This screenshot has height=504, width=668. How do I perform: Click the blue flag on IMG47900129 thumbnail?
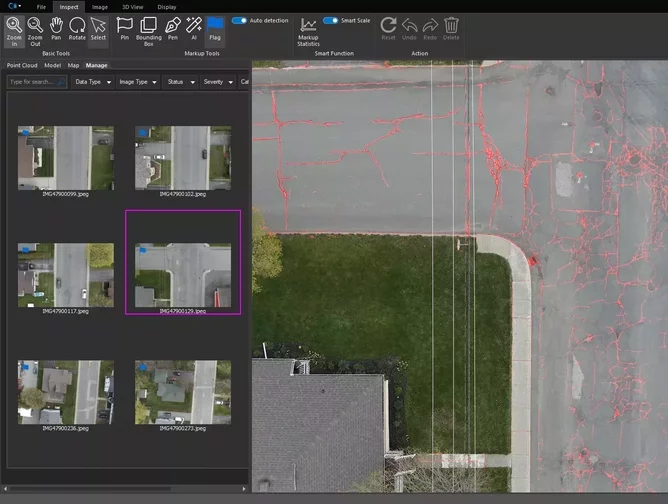click(143, 250)
